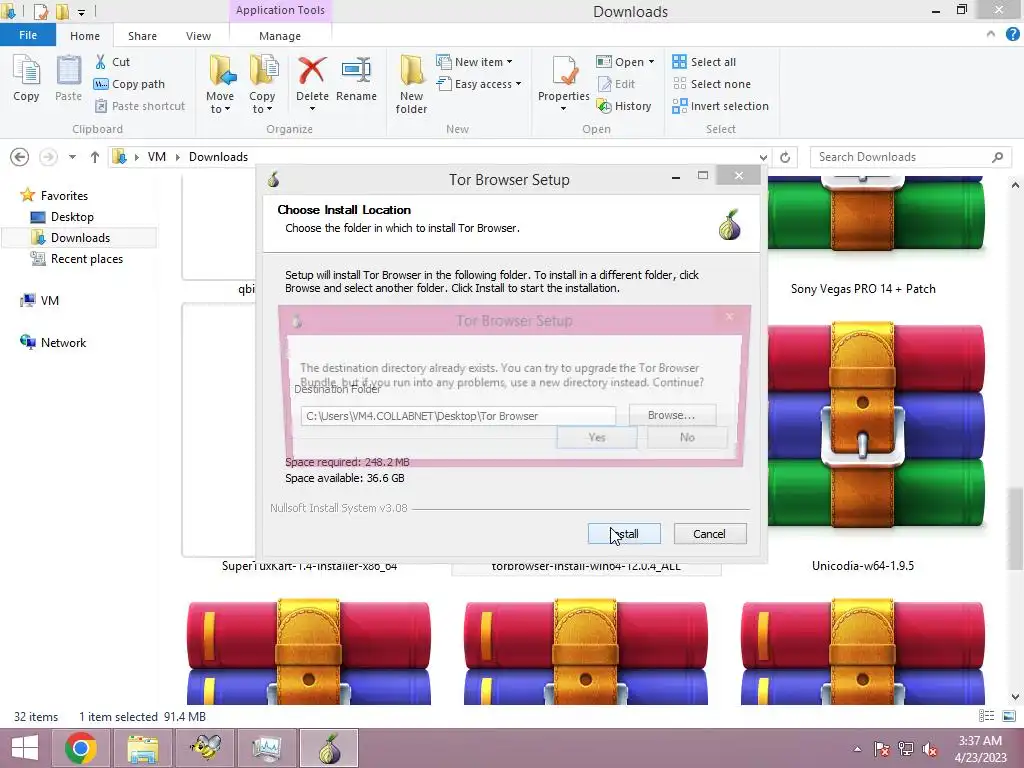
Task: Launch Chrome from the taskbar
Action: point(81,748)
